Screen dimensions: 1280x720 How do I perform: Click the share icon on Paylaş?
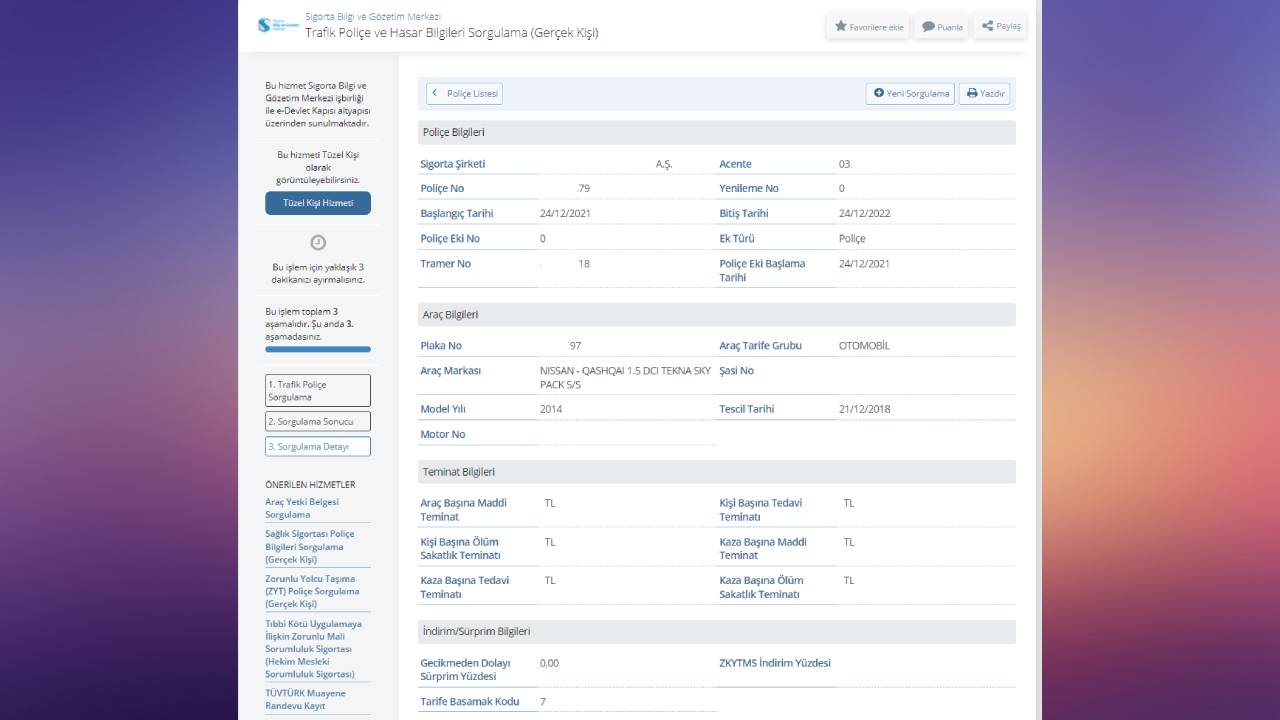coord(987,26)
